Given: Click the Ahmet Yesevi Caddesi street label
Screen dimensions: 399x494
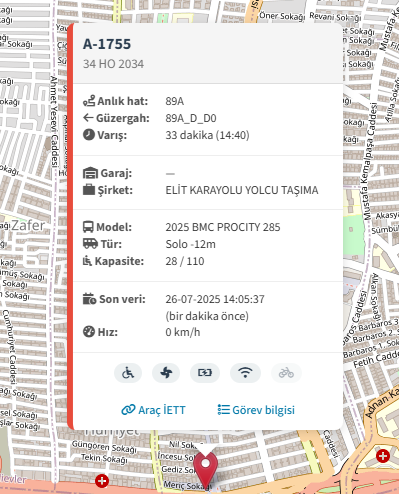Looking at the screenshot, I should click(54, 121).
